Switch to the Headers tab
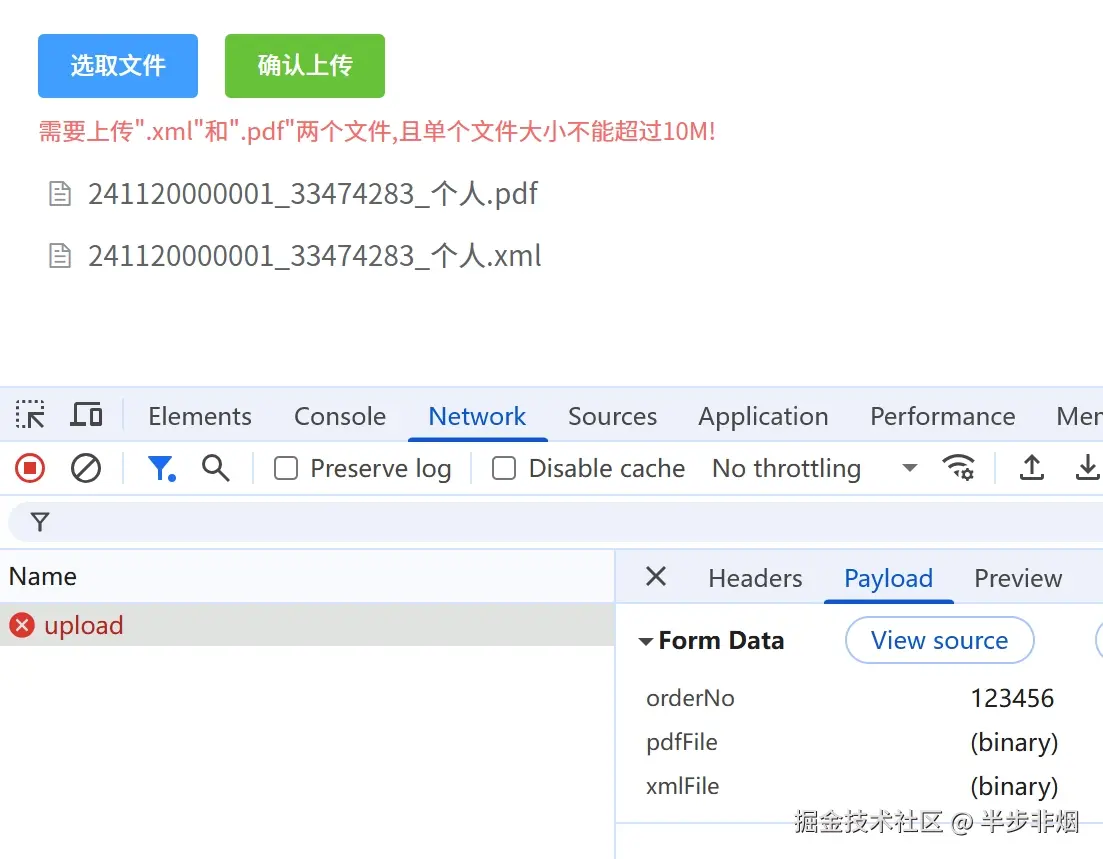 (755, 578)
